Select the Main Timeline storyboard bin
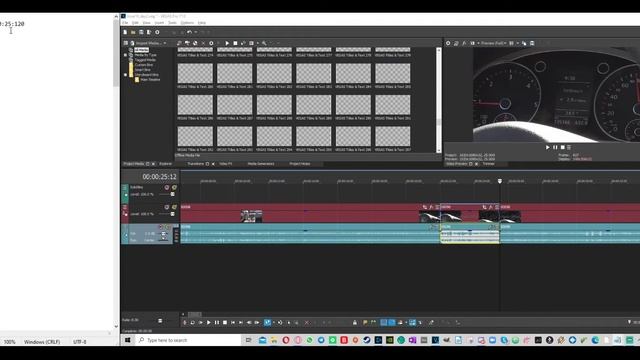640x360 pixels. point(150,80)
